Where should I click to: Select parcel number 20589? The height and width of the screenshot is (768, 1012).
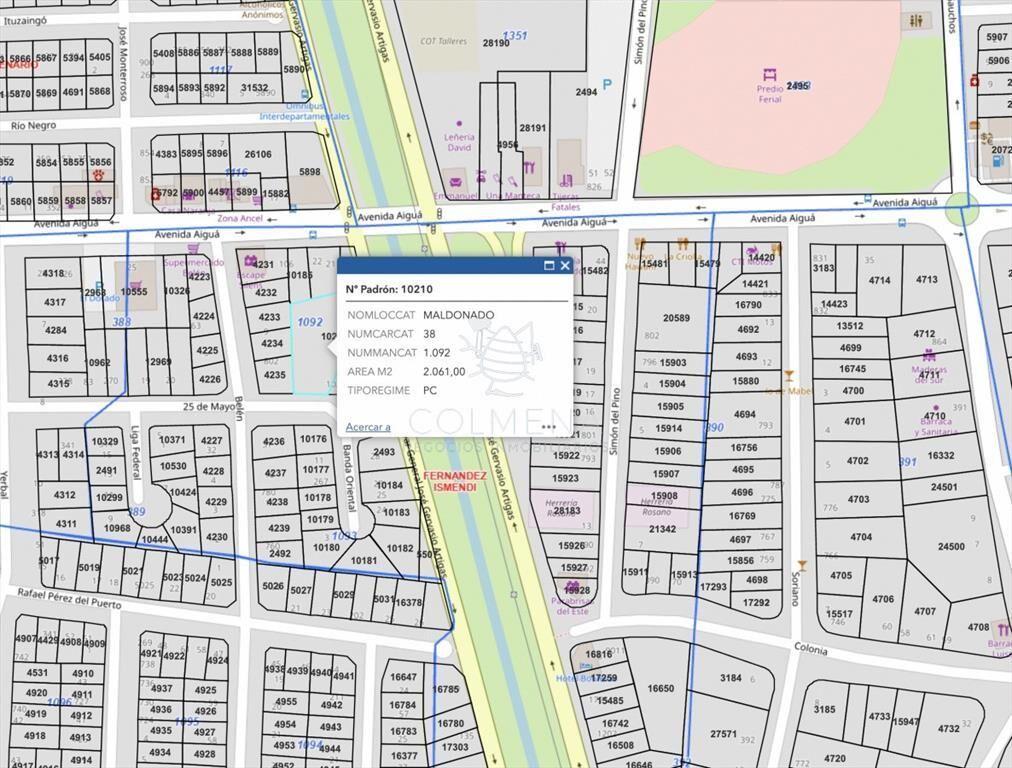point(676,318)
